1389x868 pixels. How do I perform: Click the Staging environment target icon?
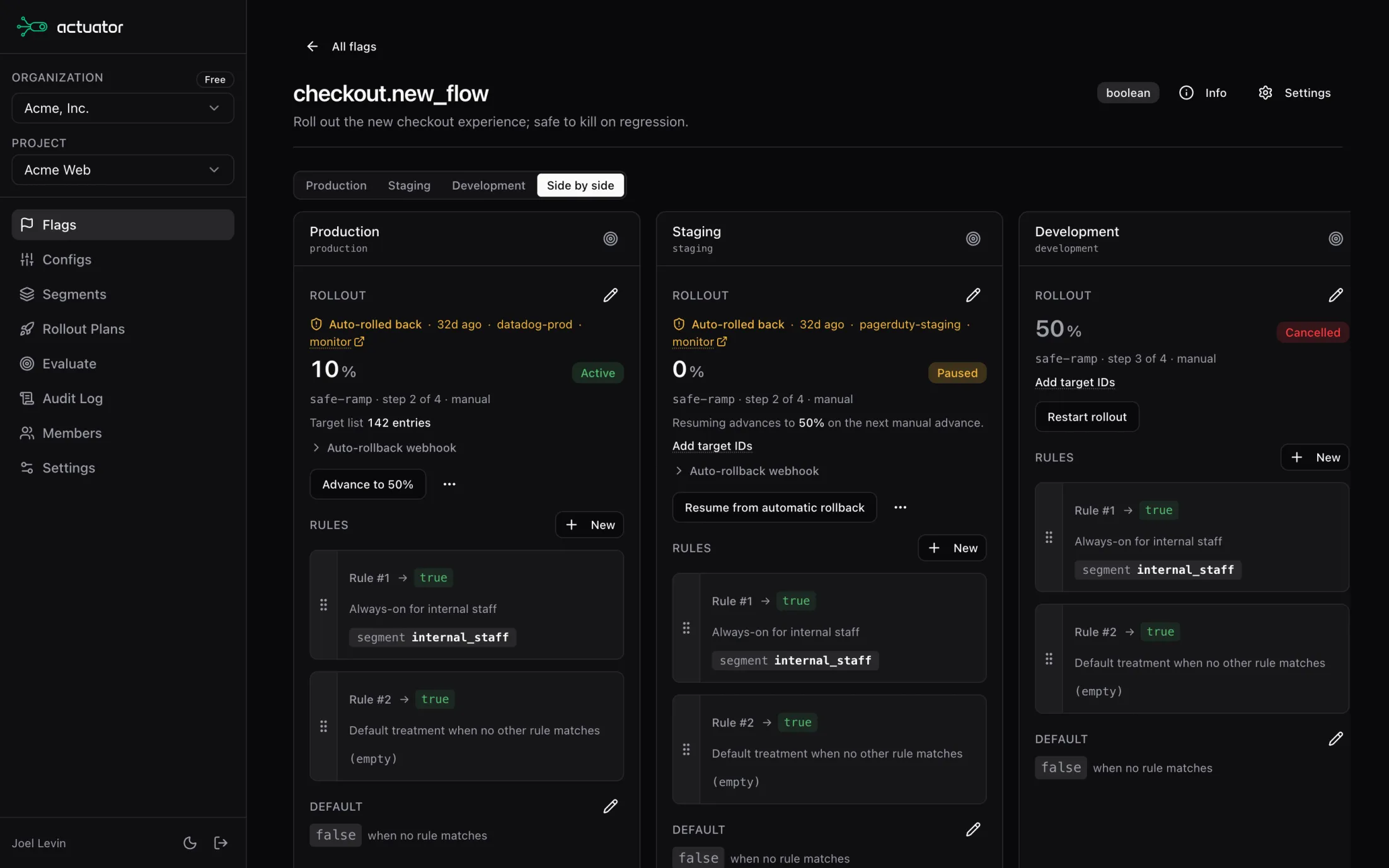[973, 239]
